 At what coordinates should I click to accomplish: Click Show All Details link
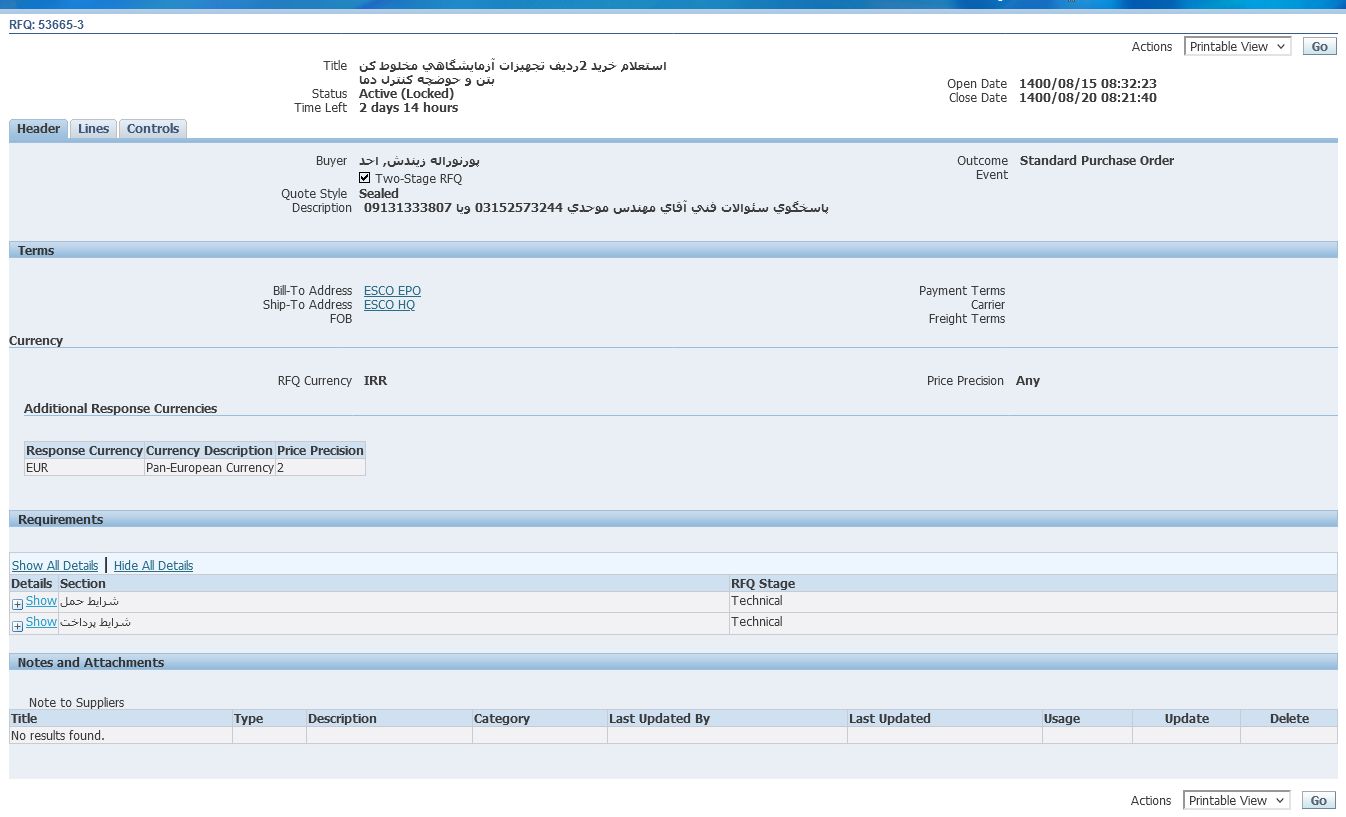pyautogui.click(x=55, y=566)
